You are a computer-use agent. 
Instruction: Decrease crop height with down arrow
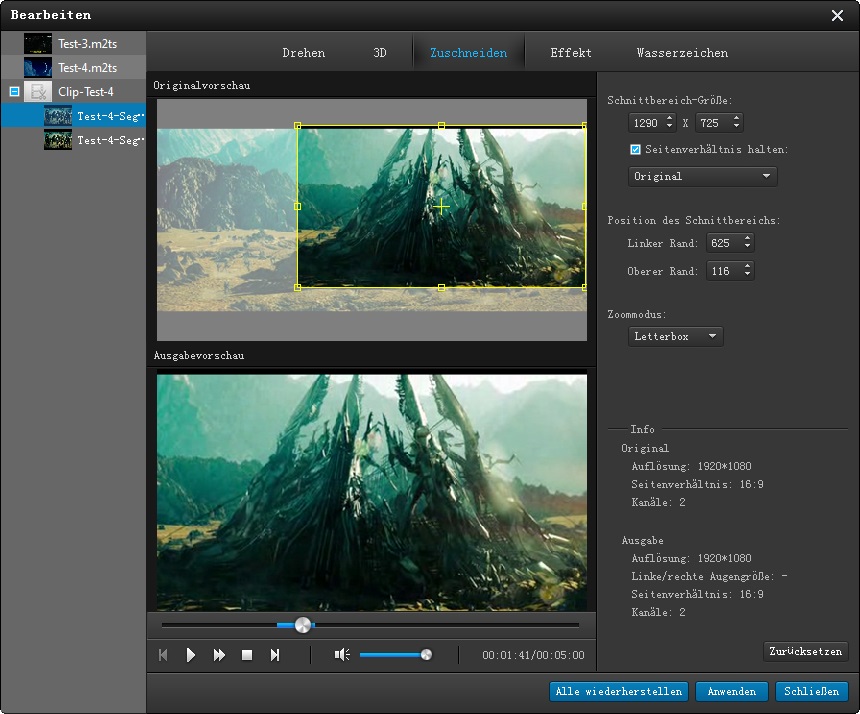click(x=737, y=127)
